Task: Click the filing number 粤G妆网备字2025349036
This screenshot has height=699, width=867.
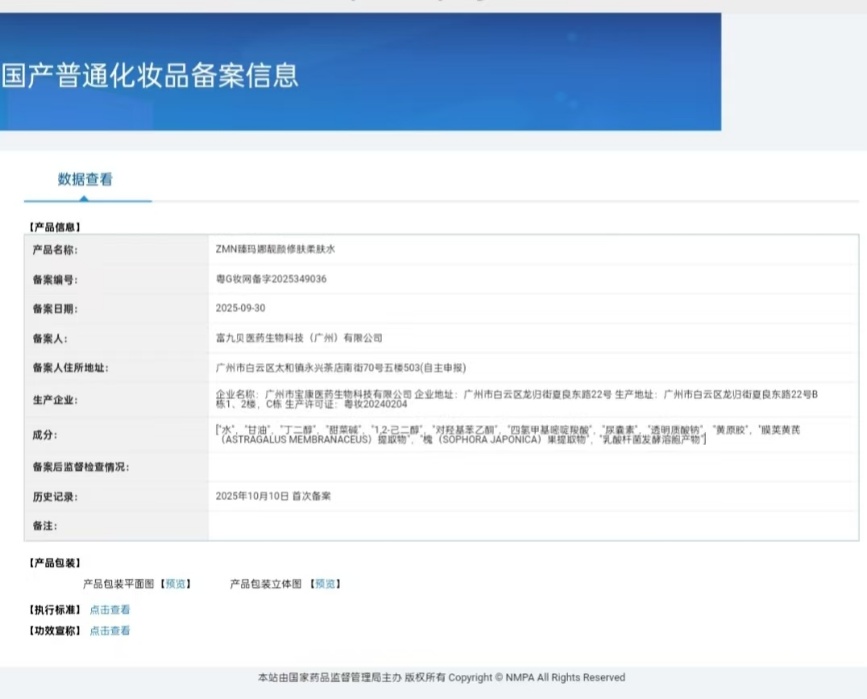Action: click(271, 280)
